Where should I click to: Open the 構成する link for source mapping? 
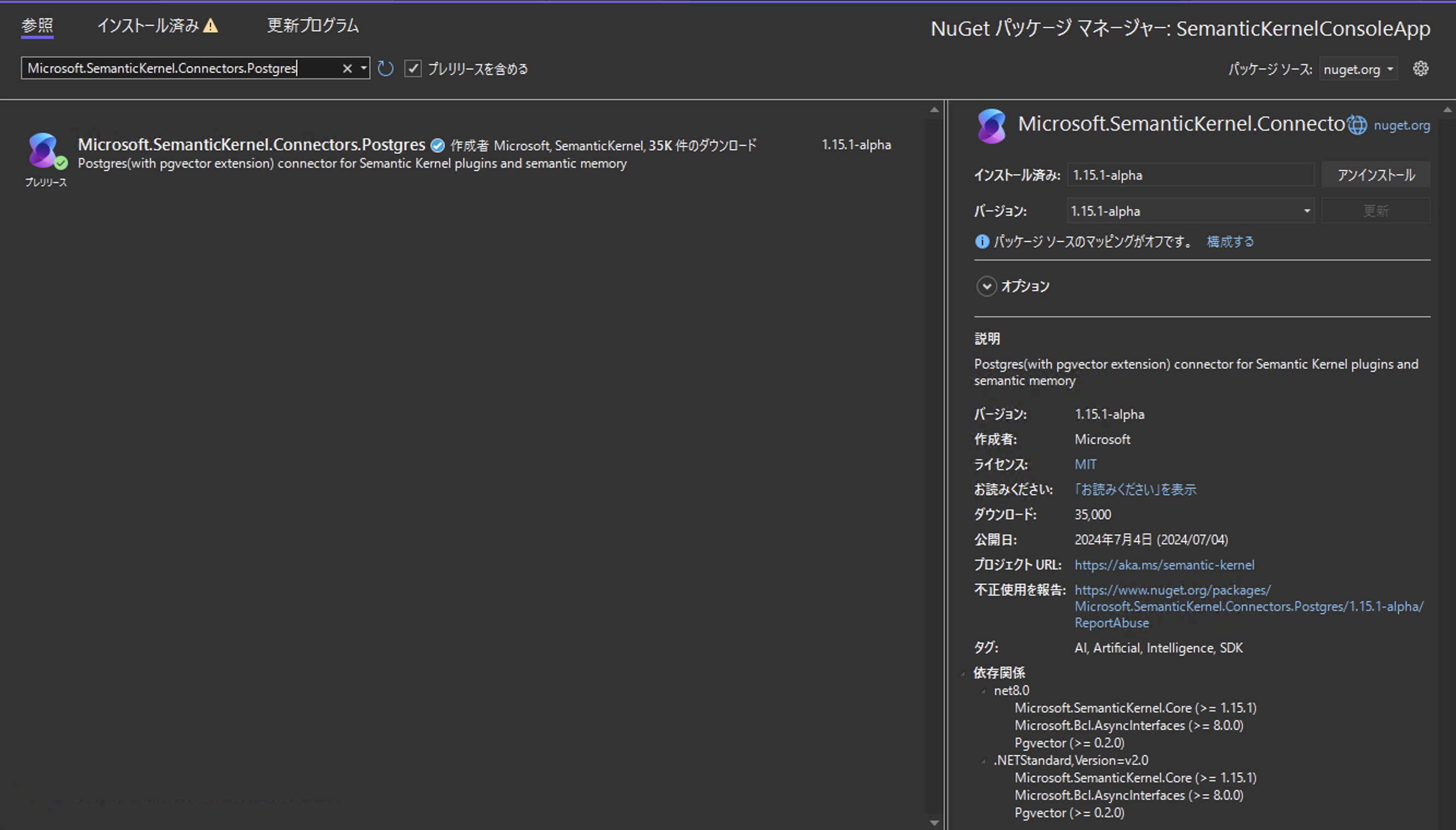pos(1229,242)
